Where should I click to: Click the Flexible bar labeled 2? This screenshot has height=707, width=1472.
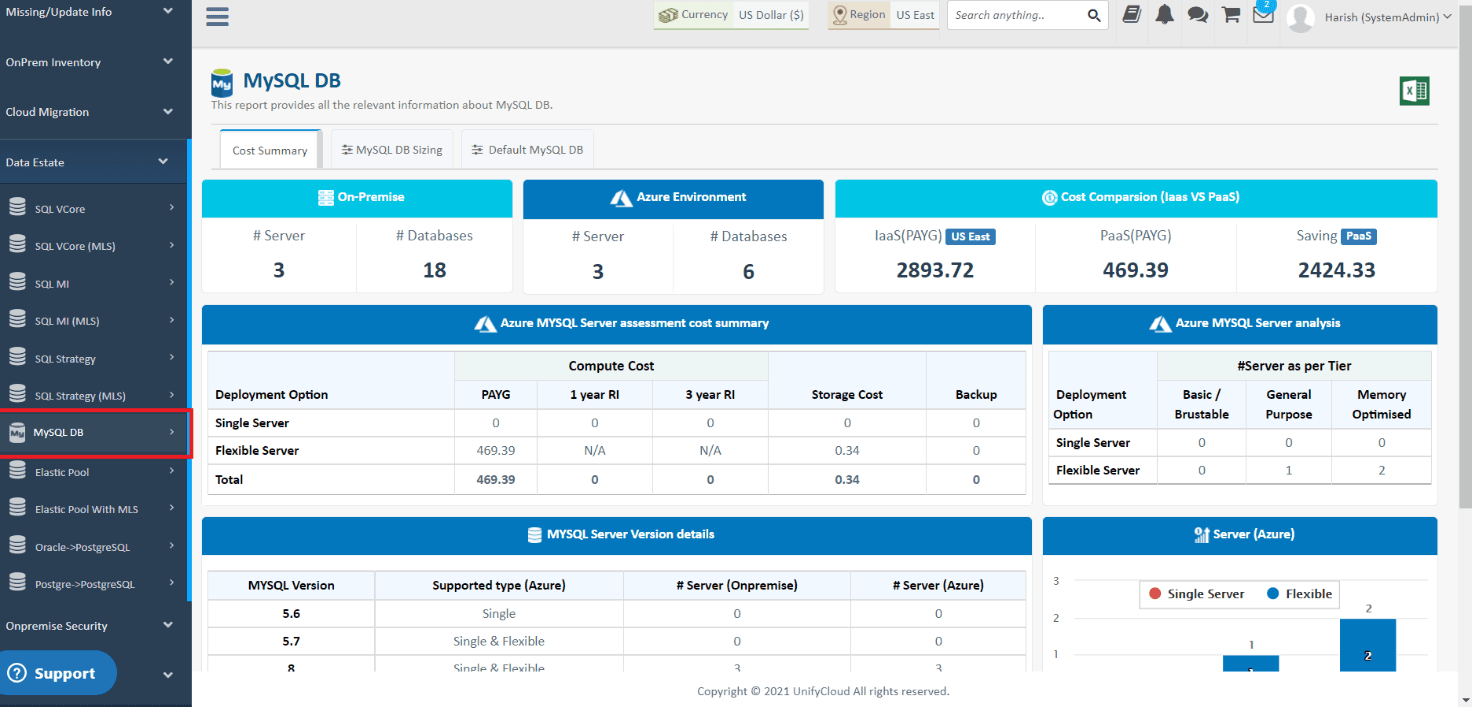point(1367,645)
